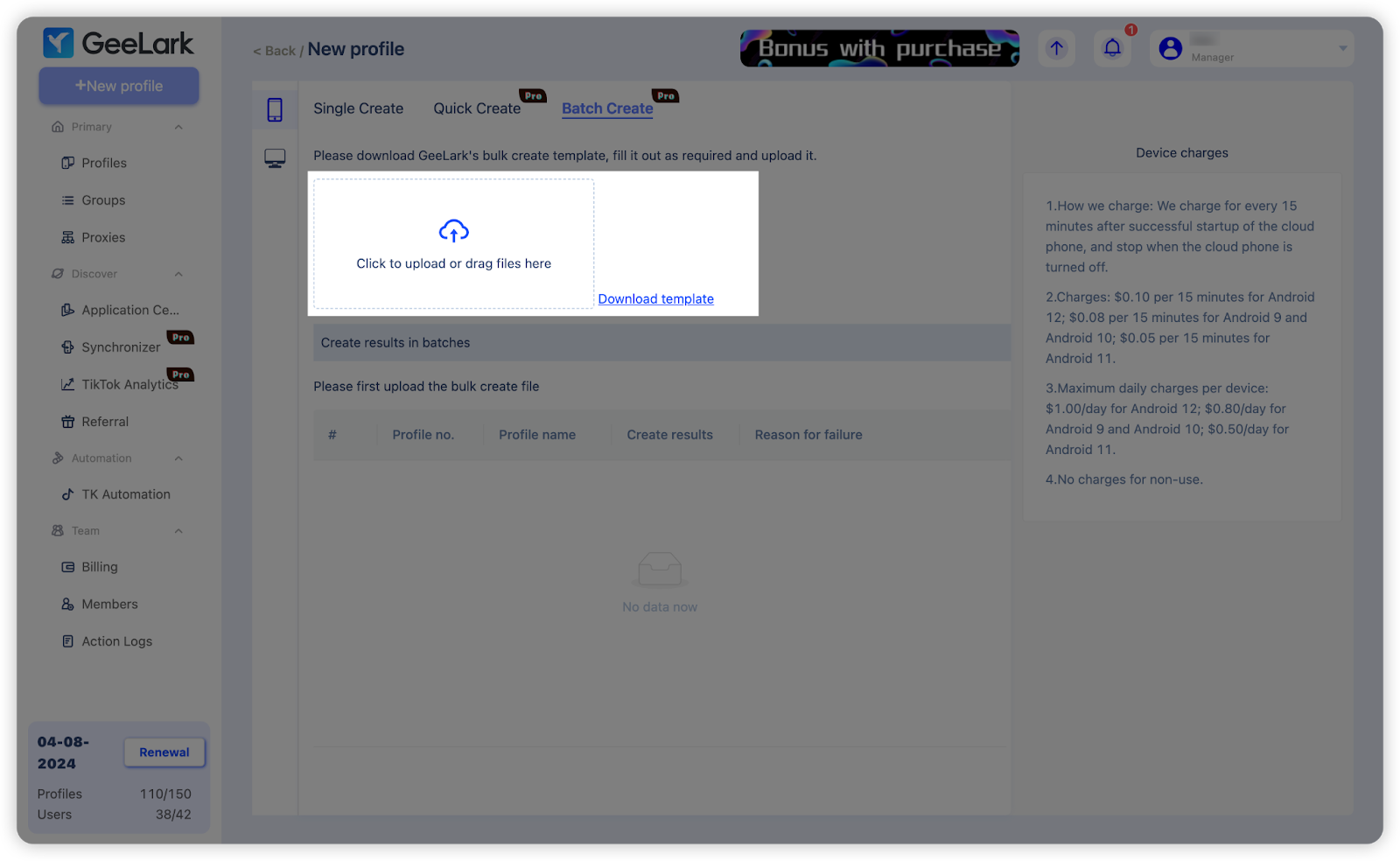Open Billing in the sidebar
Viewport: 1400px width, 861px height.
(x=100, y=567)
